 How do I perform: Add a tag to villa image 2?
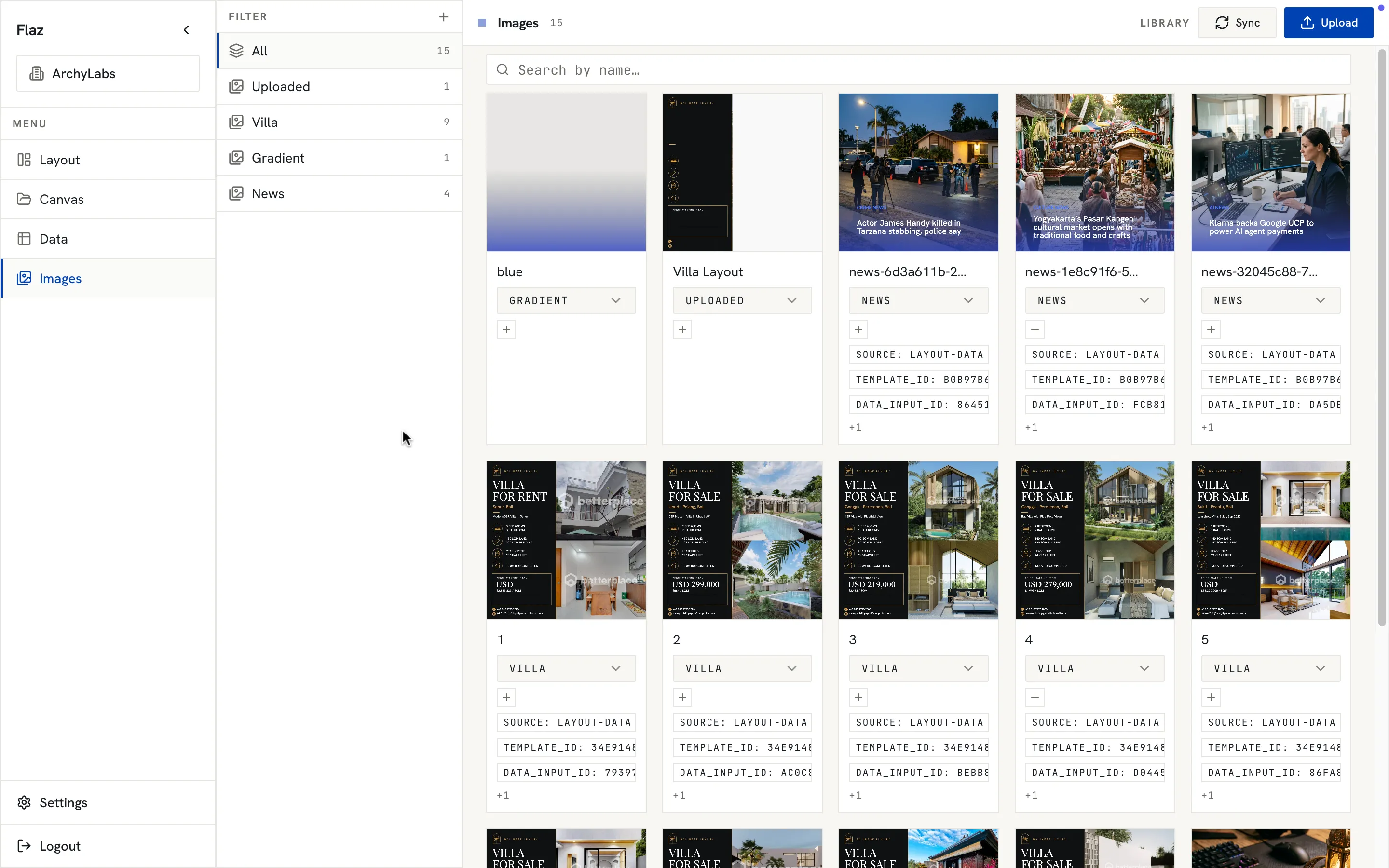pos(682,697)
